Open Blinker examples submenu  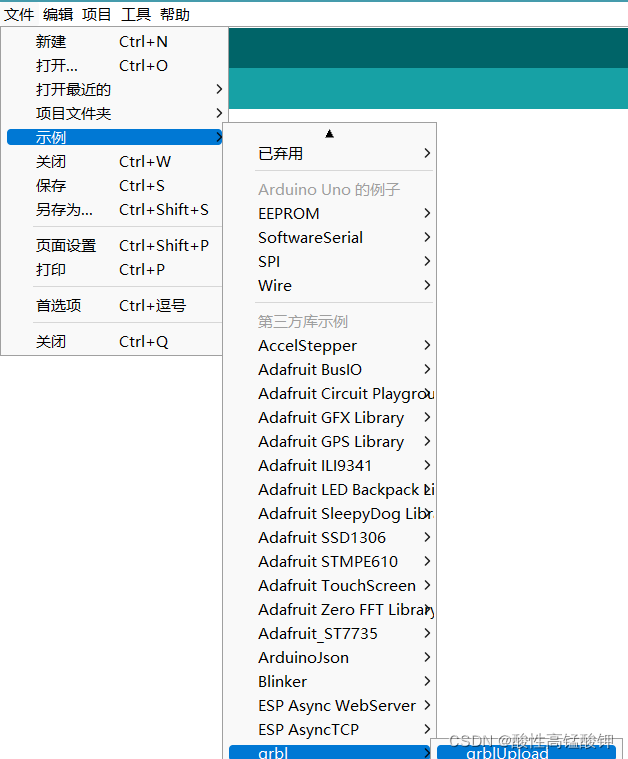coord(331,681)
